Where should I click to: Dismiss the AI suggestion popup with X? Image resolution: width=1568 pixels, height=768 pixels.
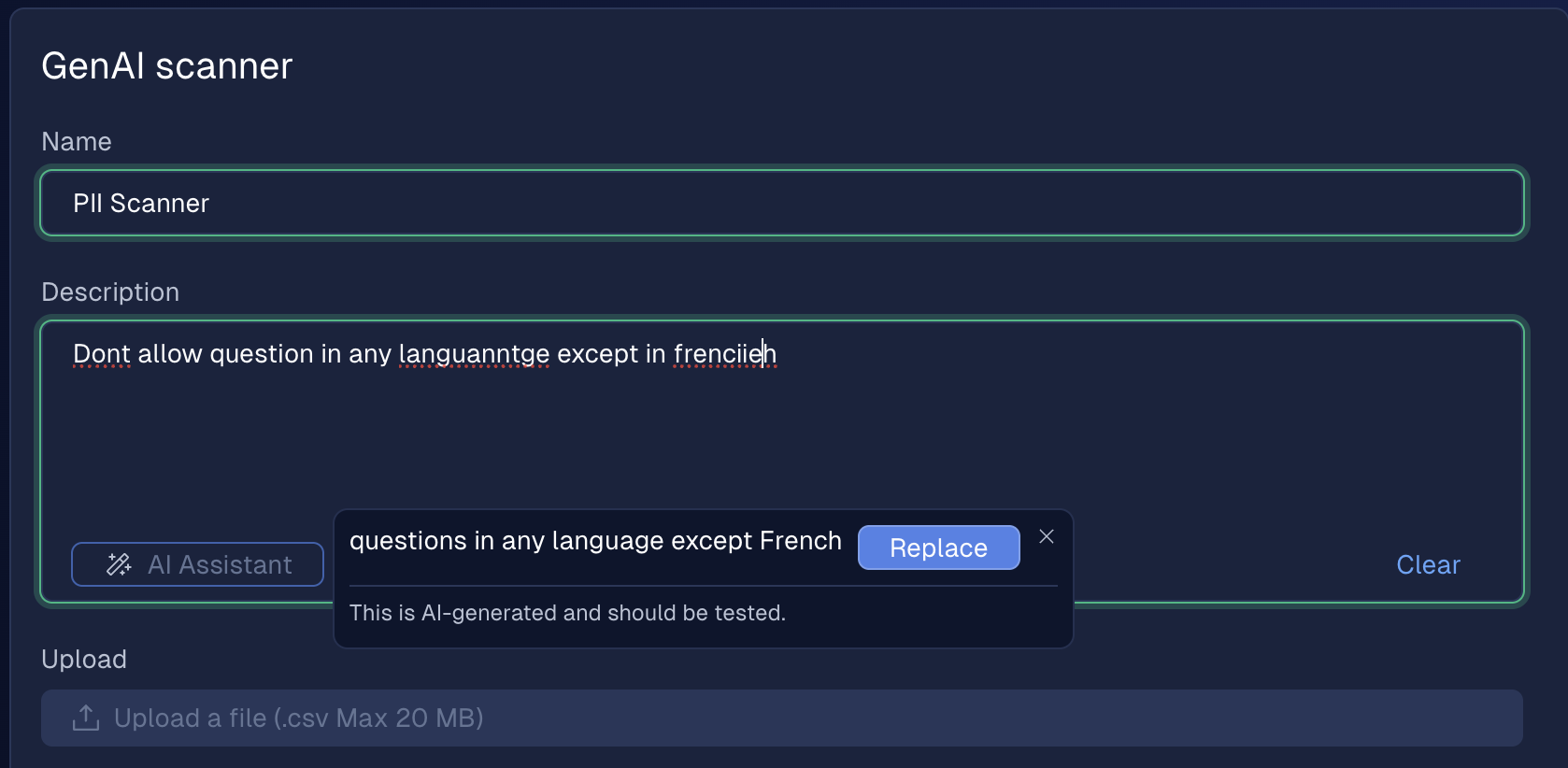(1047, 536)
